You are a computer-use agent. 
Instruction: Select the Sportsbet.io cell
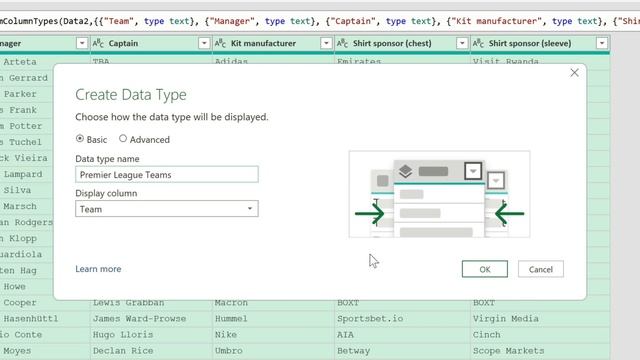(x=402, y=318)
